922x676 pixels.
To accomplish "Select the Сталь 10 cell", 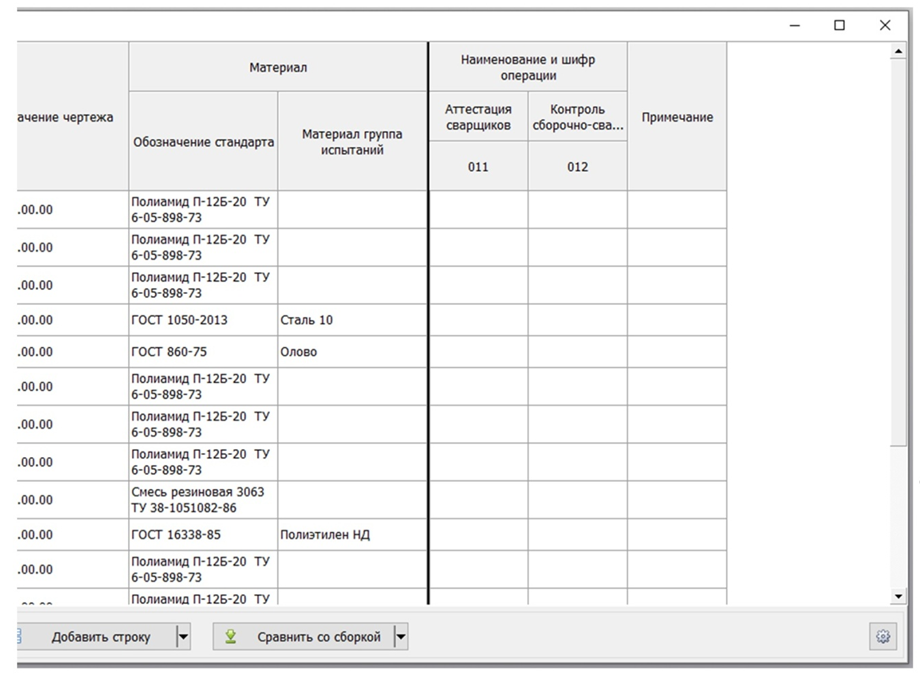I will (352, 320).
